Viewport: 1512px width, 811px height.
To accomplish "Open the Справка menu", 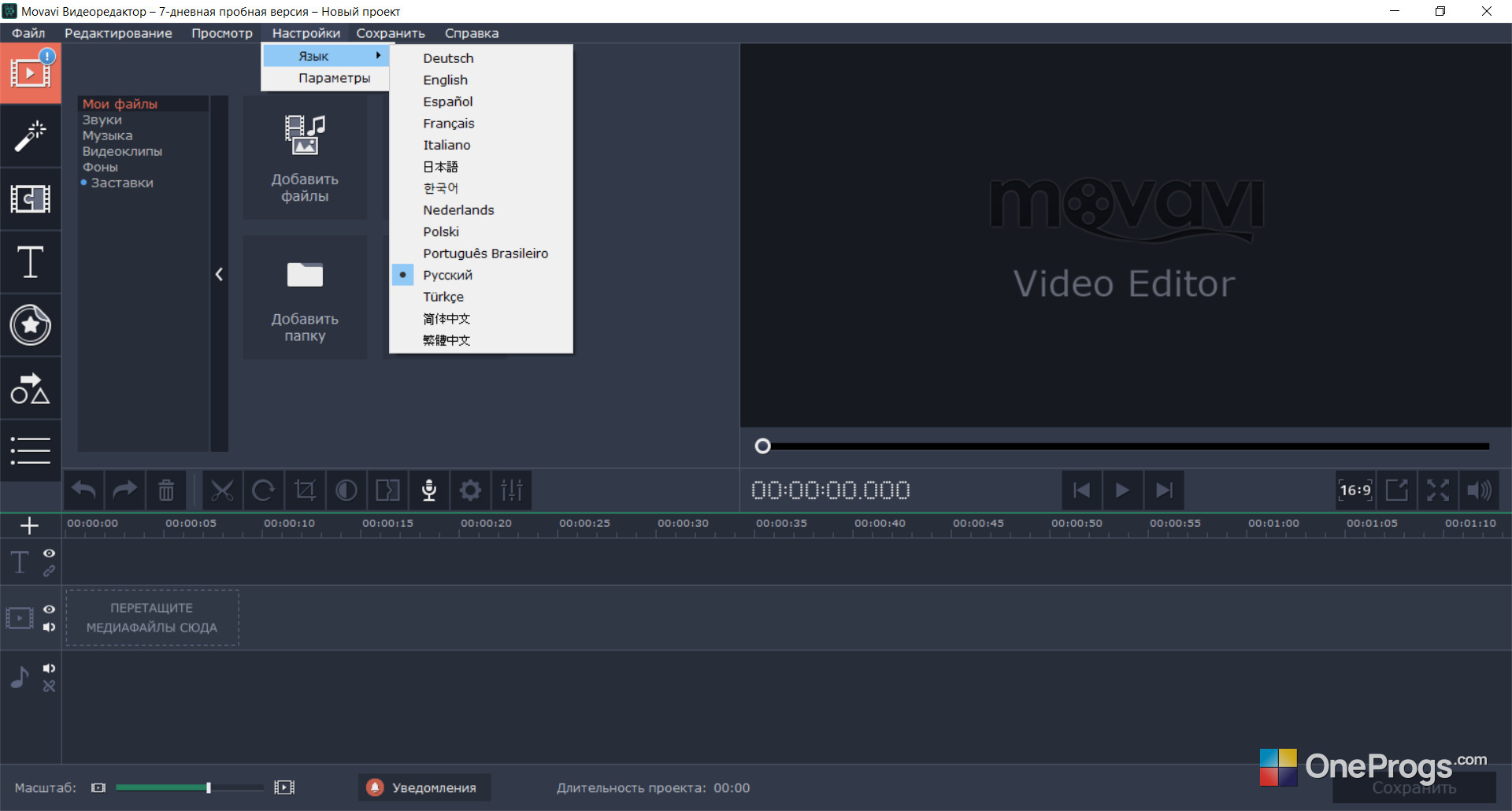I will click(x=472, y=33).
